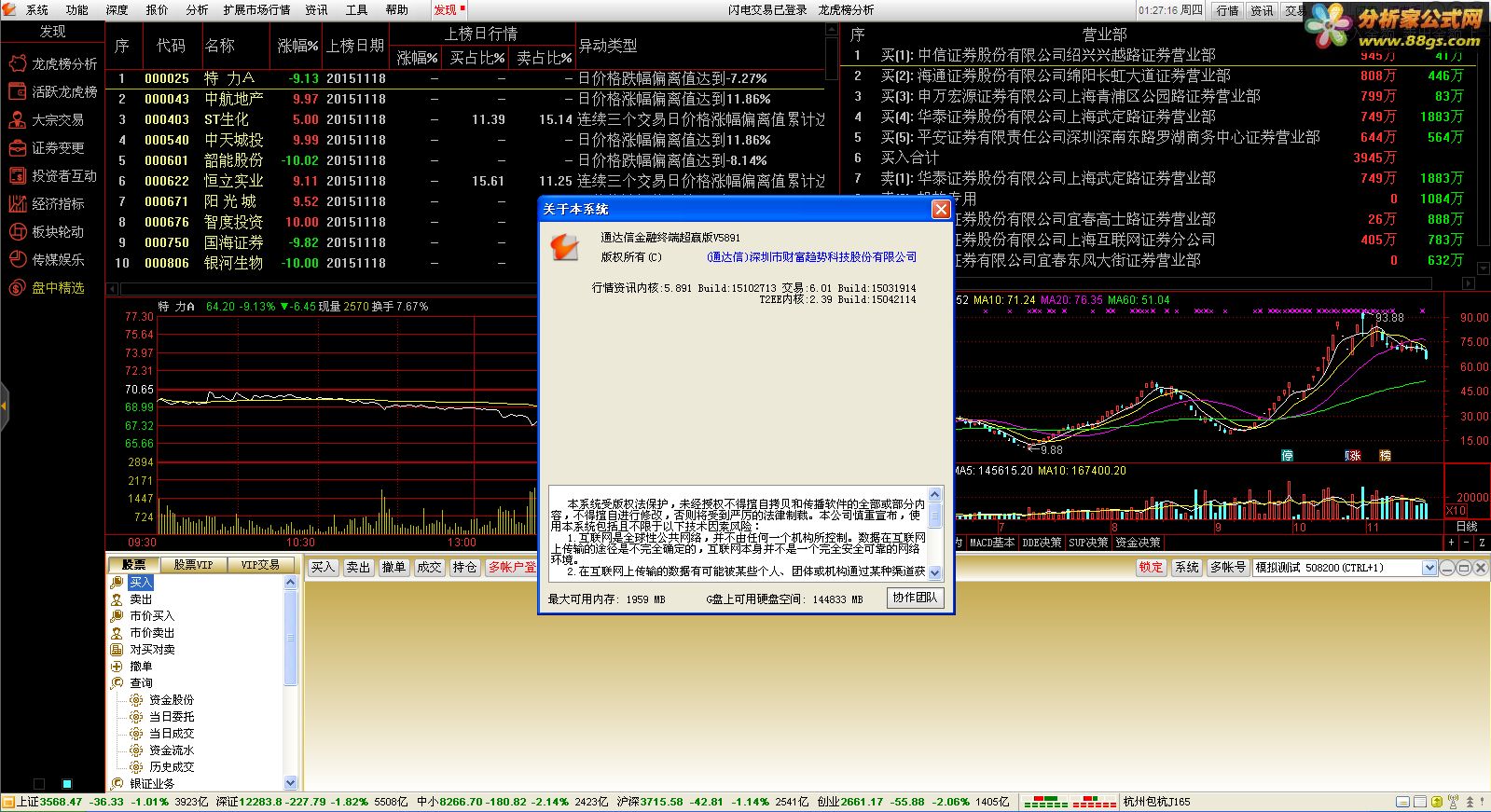
Task: Open the 扩展市场行情 menu
Action: point(256,10)
